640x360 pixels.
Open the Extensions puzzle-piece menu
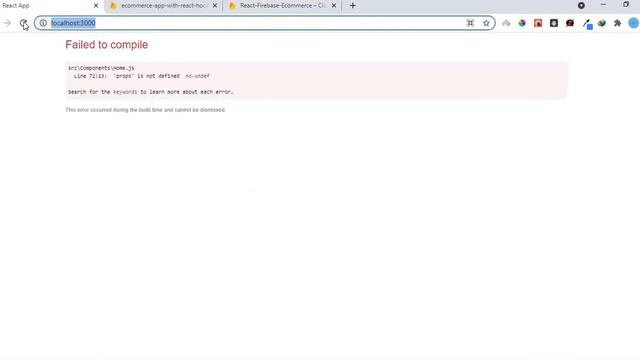coord(618,23)
